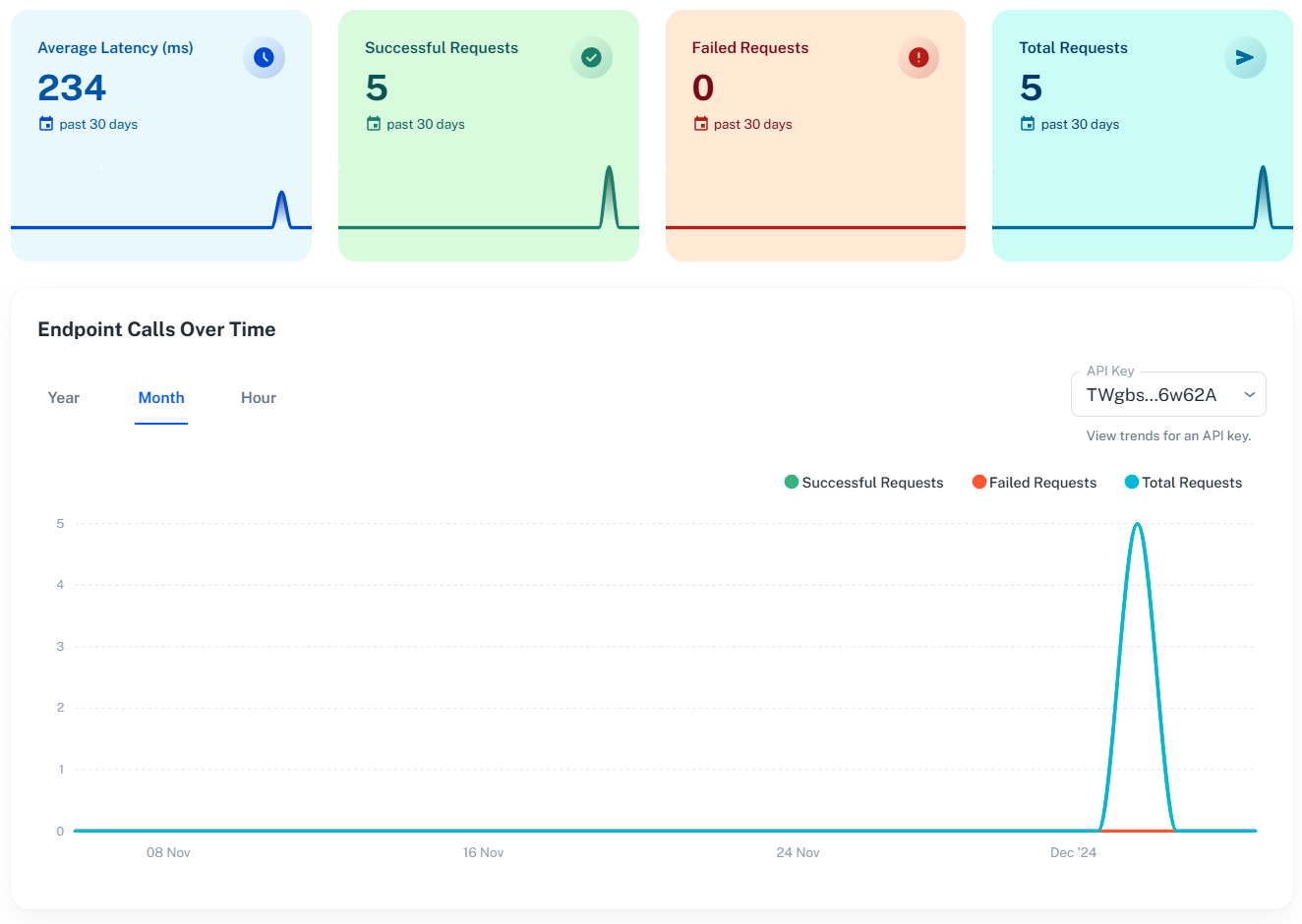The height and width of the screenshot is (924, 1302).
Task: Click the 234 latency value
Action: coord(72,88)
